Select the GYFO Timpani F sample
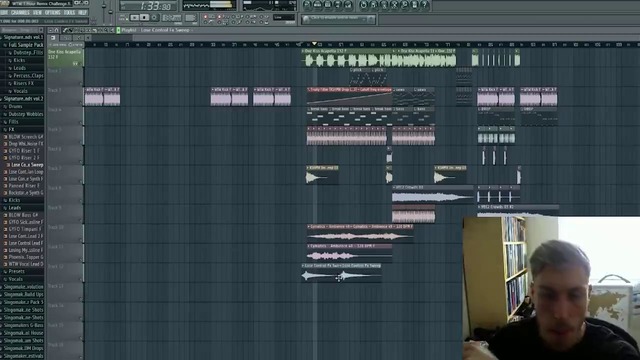 [24, 229]
